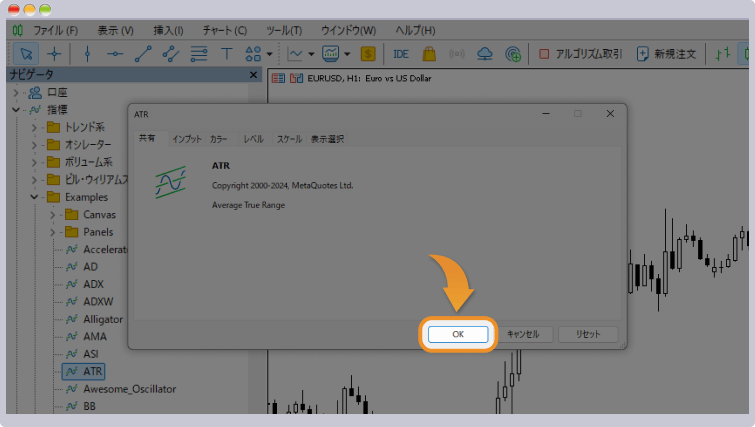Collapse the Examples folder

click(36, 197)
